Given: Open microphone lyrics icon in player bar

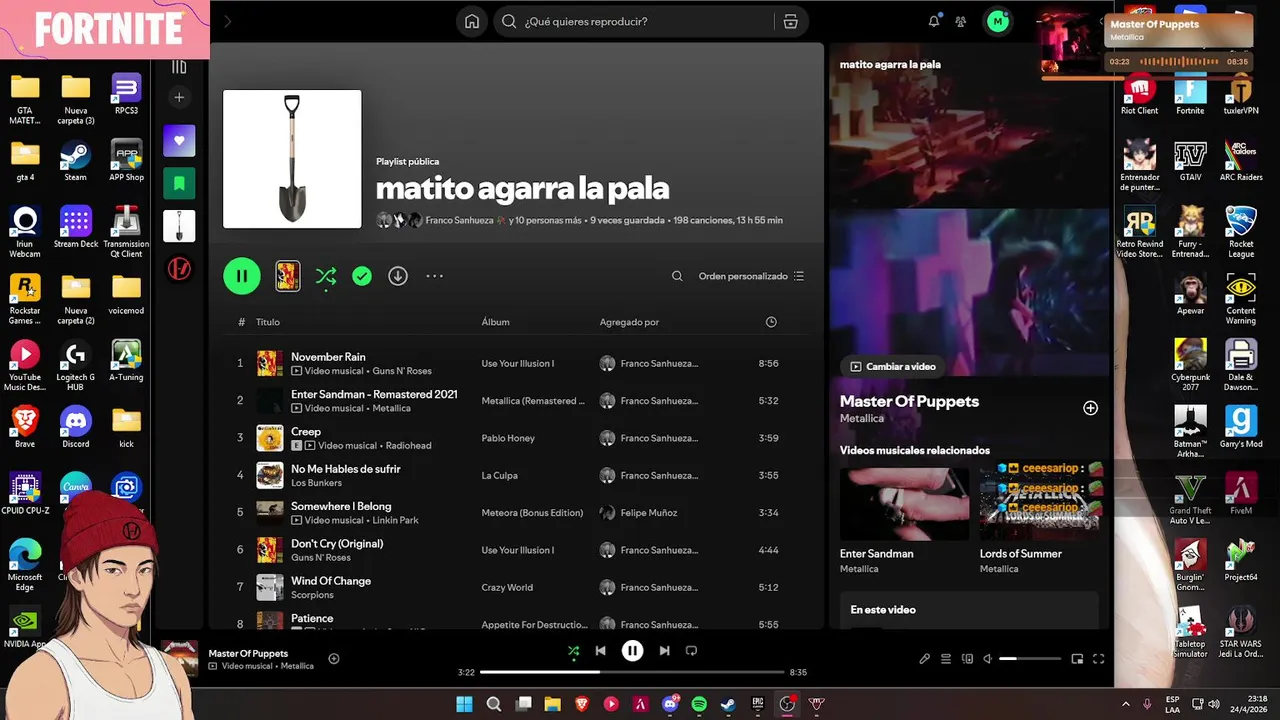Looking at the screenshot, I should 925,659.
